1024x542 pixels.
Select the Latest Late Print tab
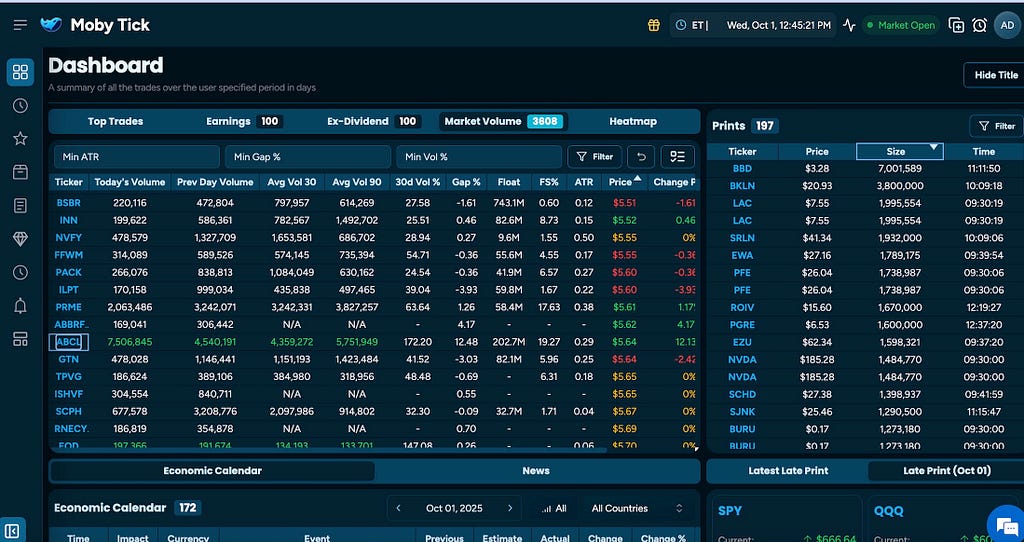click(x=788, y=471)
